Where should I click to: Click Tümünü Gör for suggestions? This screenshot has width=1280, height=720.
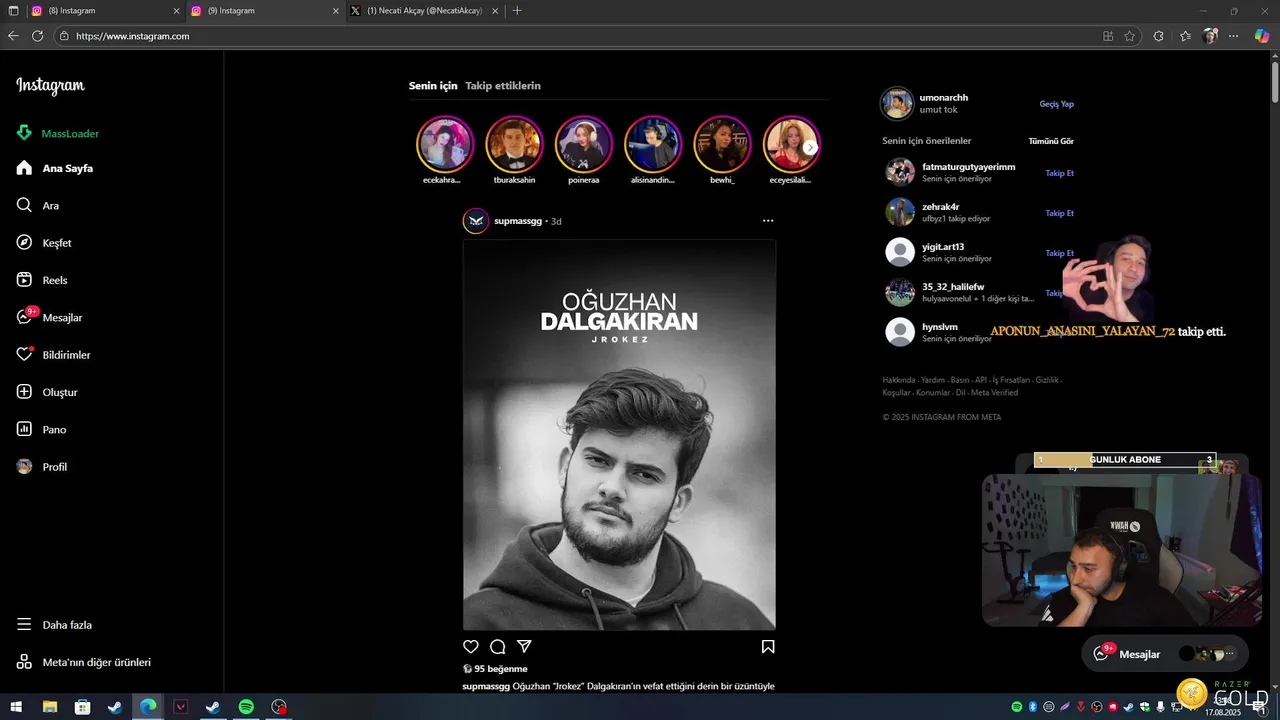pos(1051,141)
